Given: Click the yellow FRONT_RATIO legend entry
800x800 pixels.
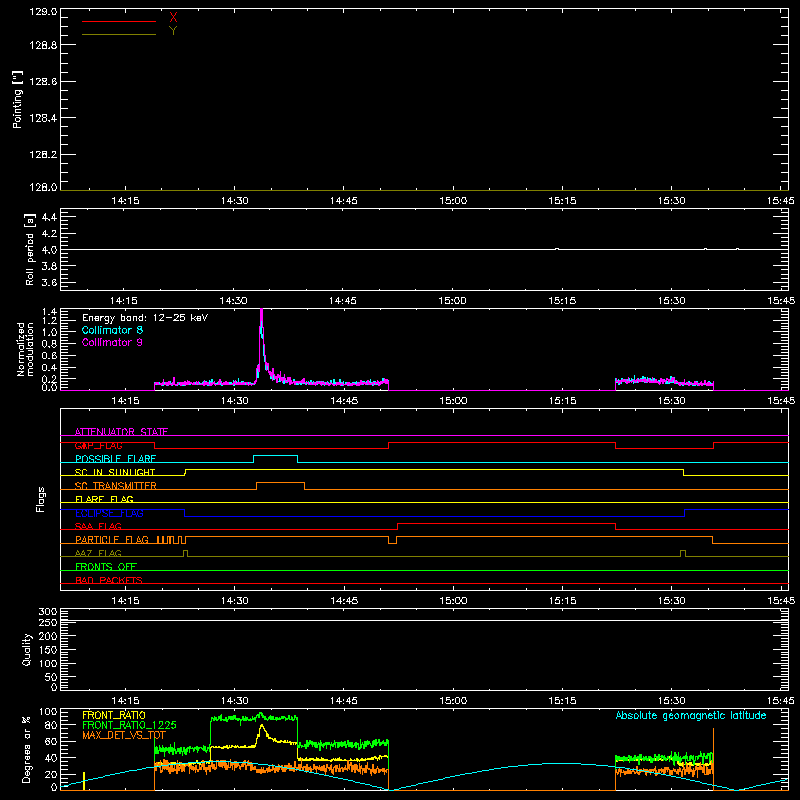Looking at the screenshot, I should coord(114,715).
